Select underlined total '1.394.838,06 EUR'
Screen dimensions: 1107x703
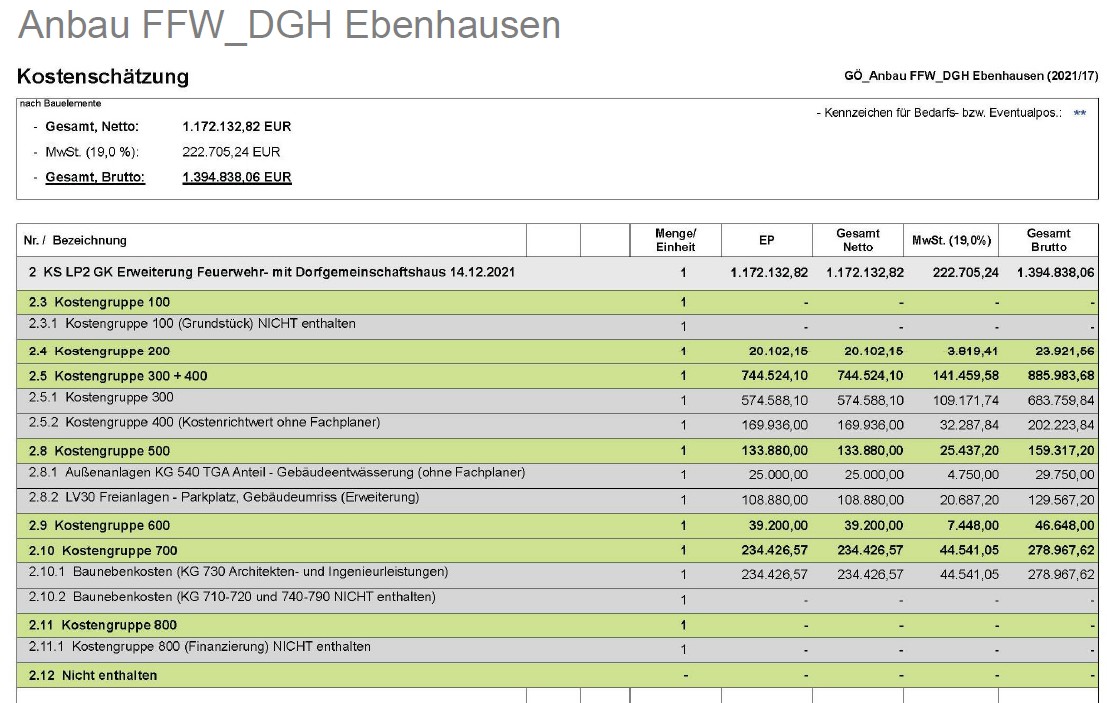point(237,177)
